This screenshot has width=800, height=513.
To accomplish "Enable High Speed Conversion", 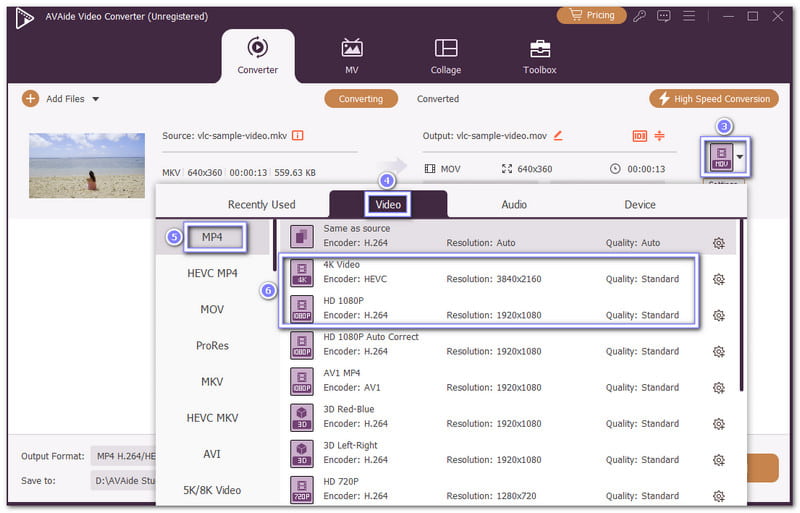I will [x=714, y=99].
